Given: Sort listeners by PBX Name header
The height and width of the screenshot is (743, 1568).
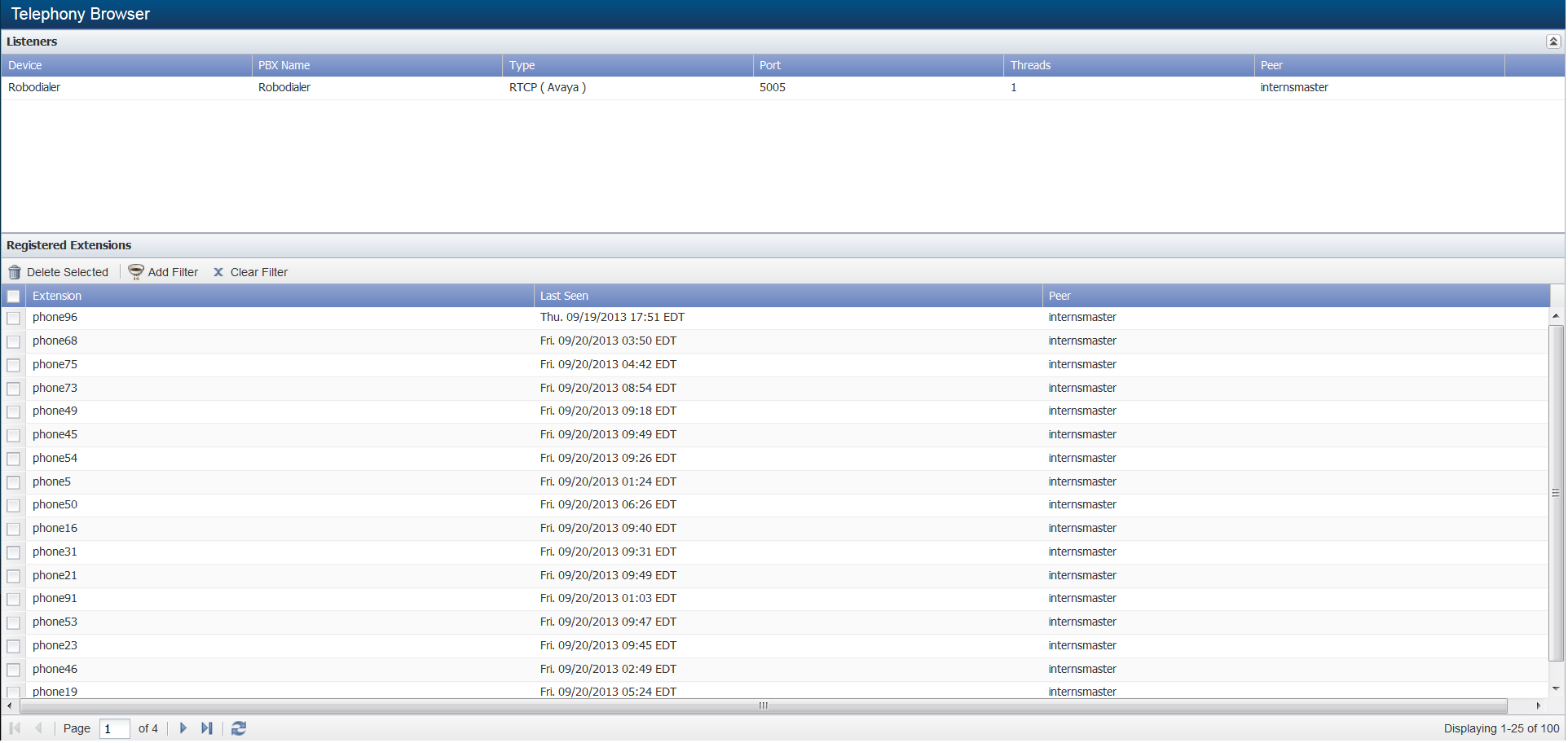Looking at the screenshot, I should coord(377,66).
